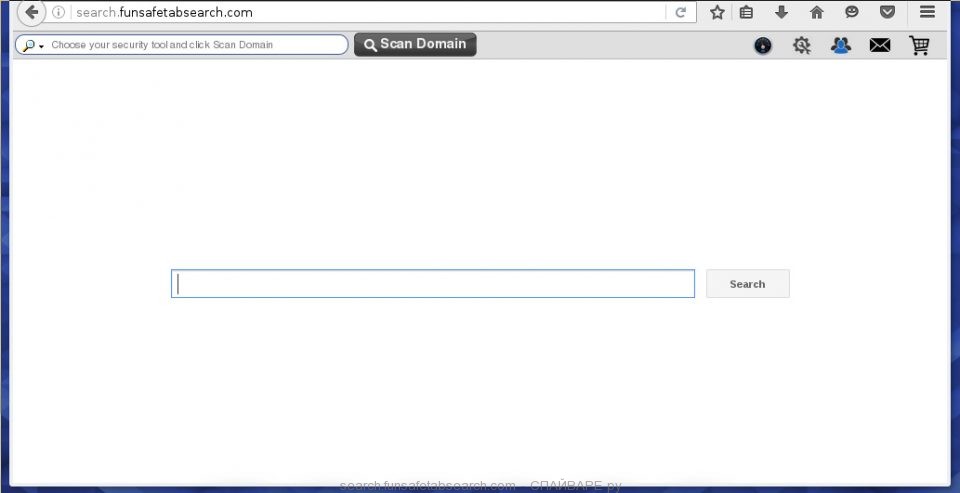Open the hamburger menu
This screenshot has height=493, width=960.
click(x=927, y=13)
